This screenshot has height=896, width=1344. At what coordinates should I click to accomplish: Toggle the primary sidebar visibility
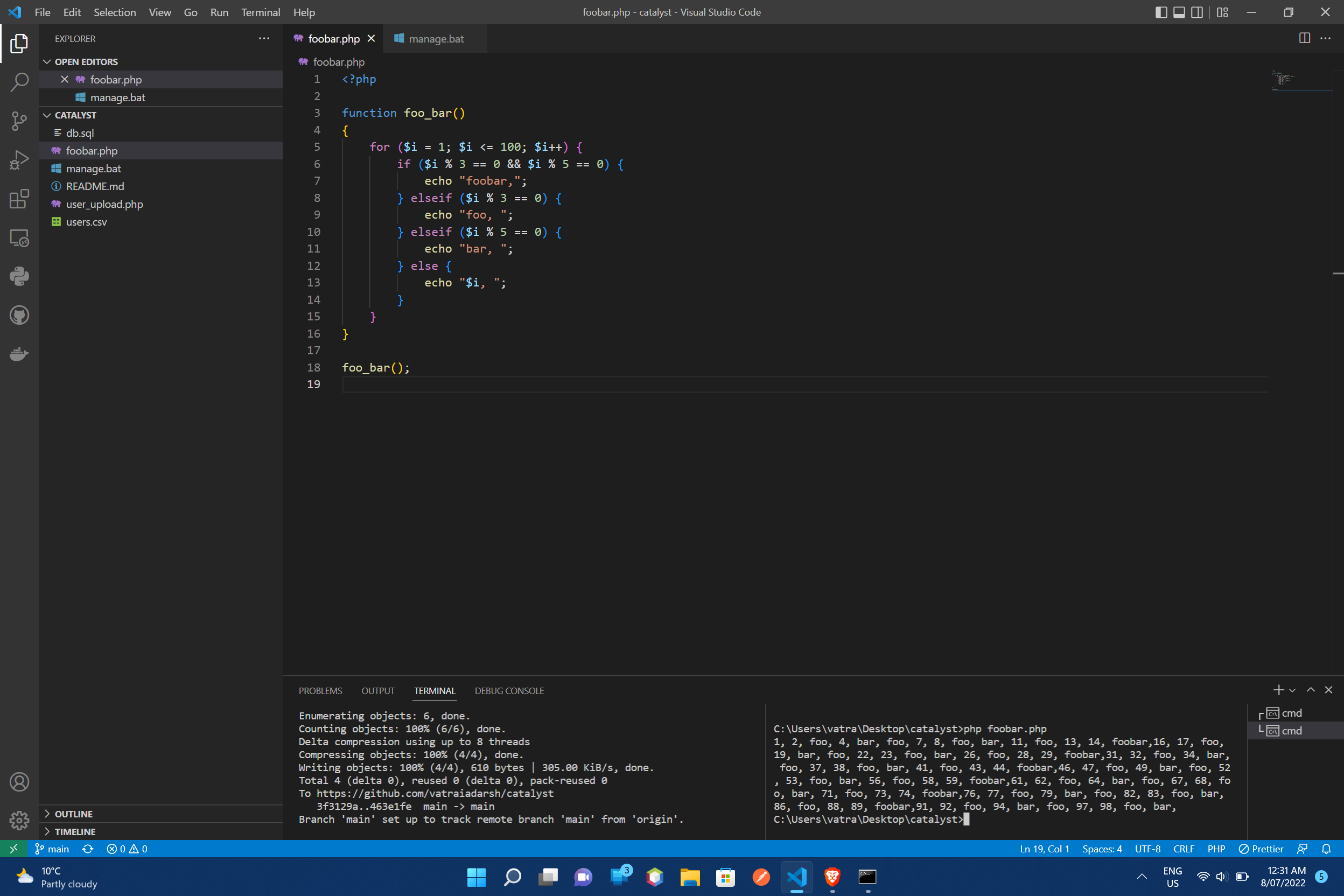(x=1161, y=12)
